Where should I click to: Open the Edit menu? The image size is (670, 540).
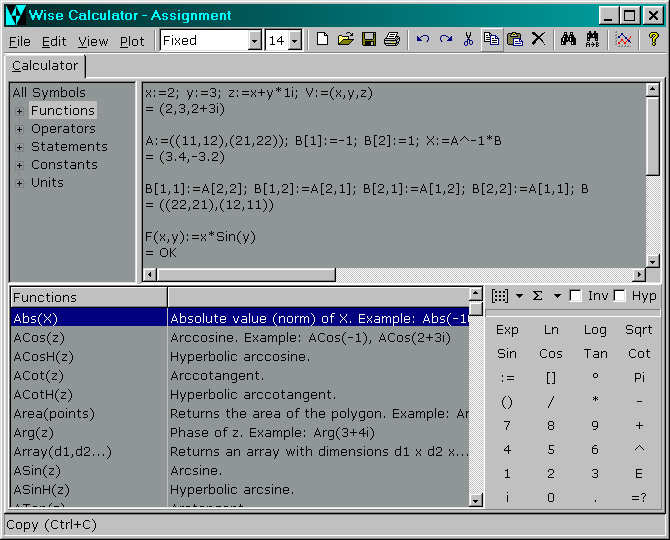pyautogui.click(x=54, y=41)
